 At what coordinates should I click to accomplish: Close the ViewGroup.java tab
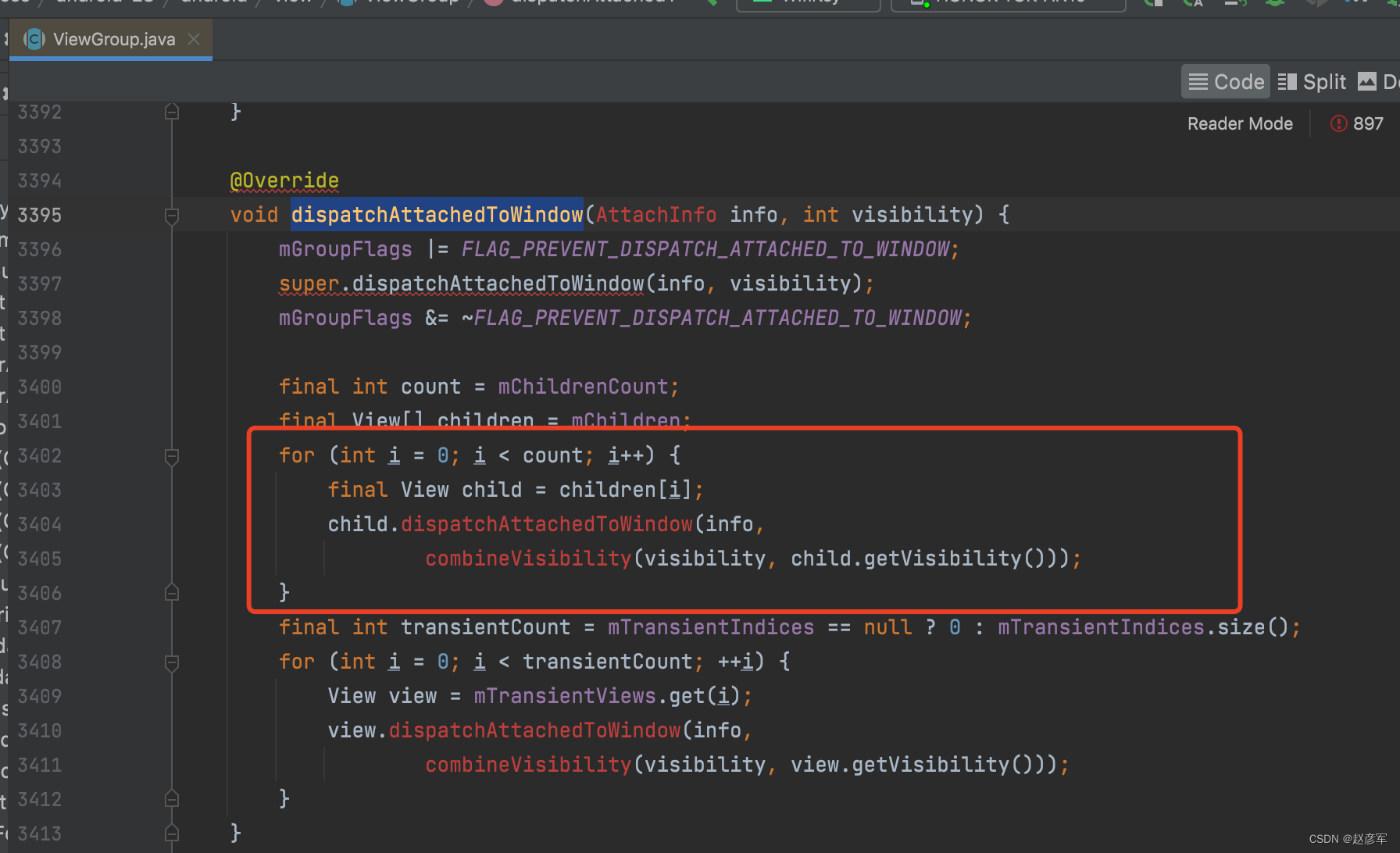195,39
